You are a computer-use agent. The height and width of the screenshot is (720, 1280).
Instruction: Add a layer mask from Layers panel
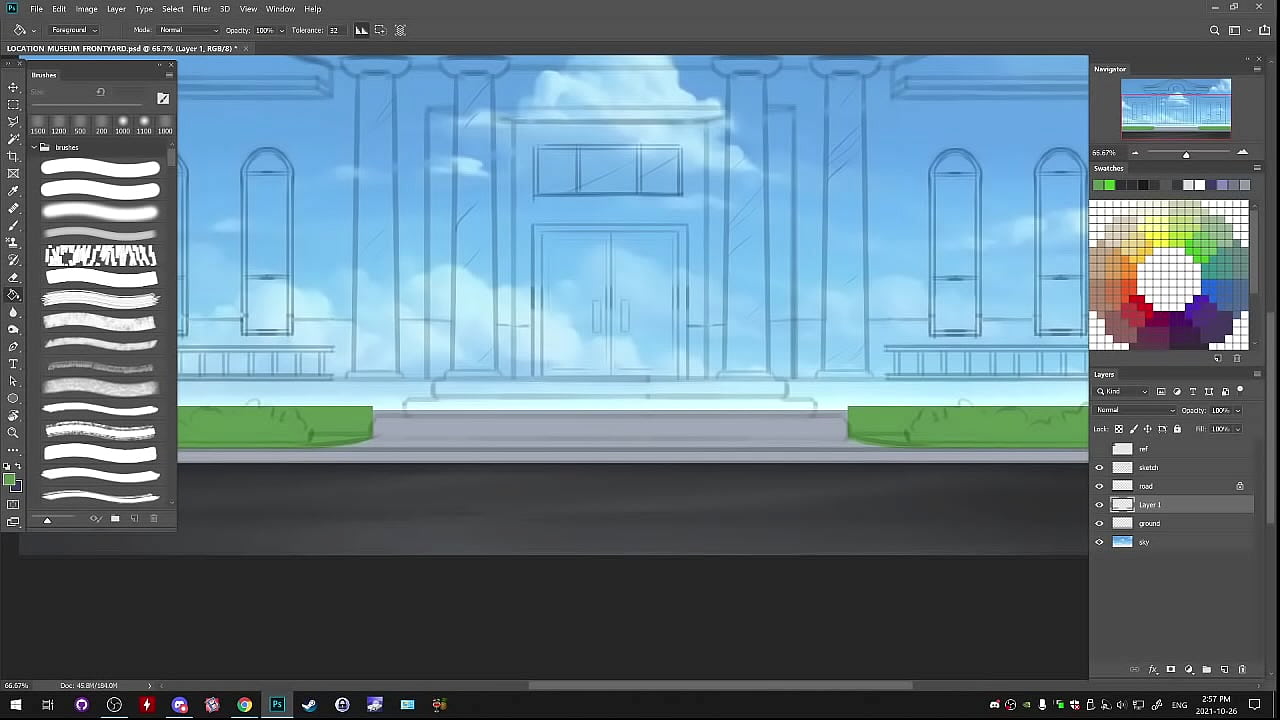pyautogui.click(x=1171, y=669)
